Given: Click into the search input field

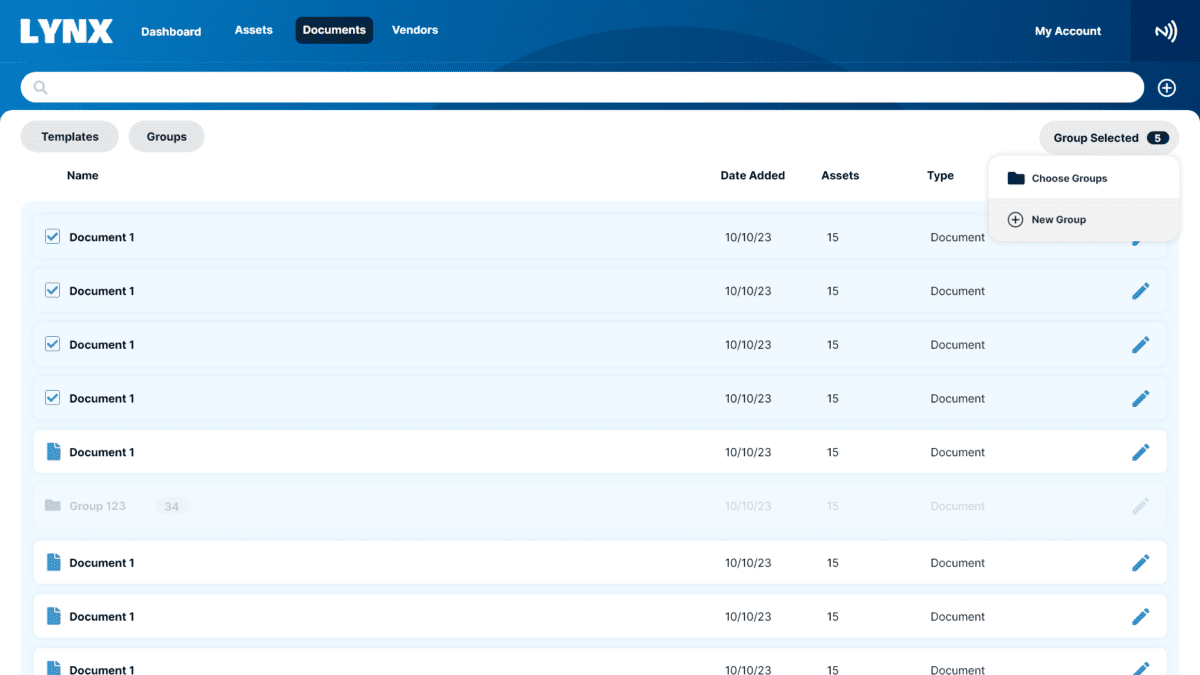Looking at the screenshot, I should (x=590, y=88).
